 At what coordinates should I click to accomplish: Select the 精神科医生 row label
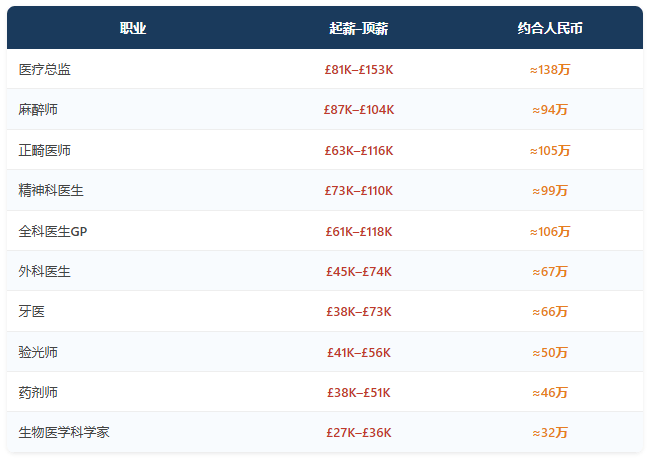[x=51, y=191]
